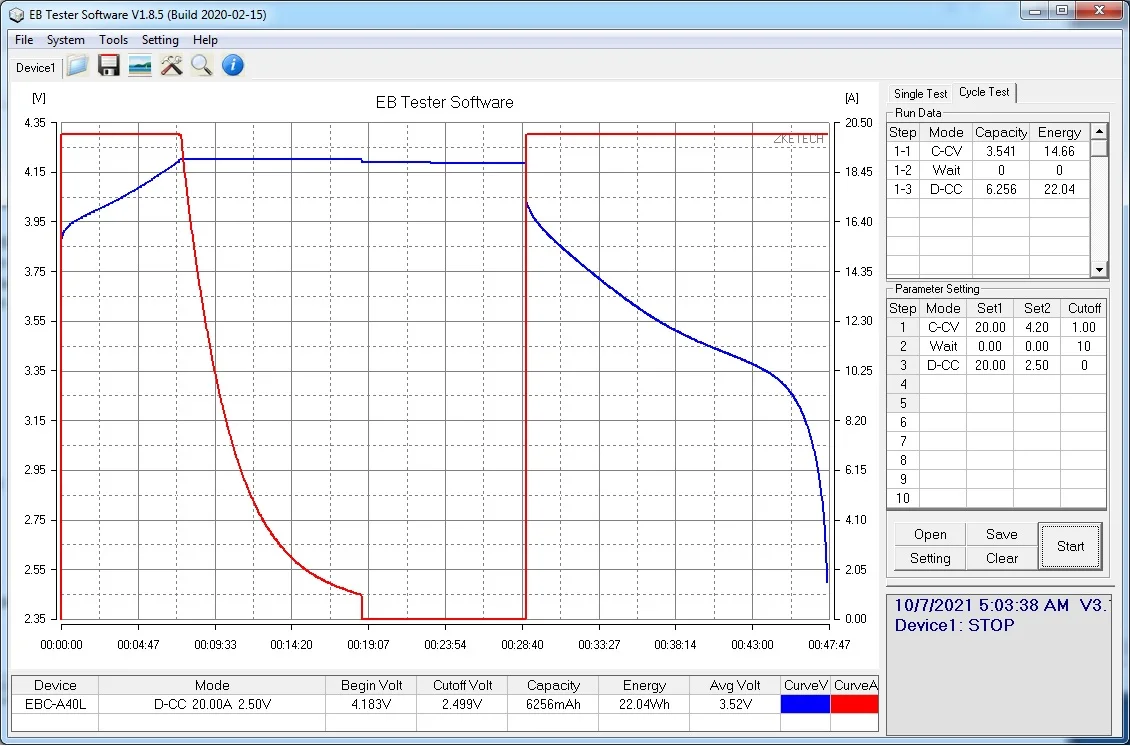Click the Capacity column header in Run Data

pyautogui.click(x=1000, y=133)
